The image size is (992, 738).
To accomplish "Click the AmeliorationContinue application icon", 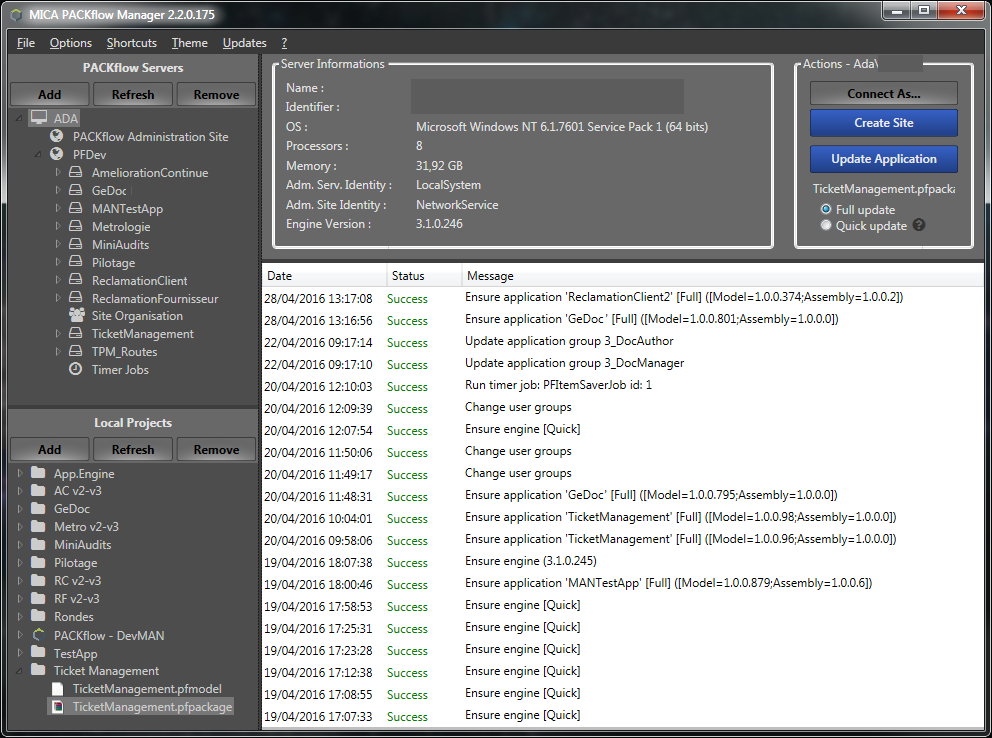I will click(75, 172).
